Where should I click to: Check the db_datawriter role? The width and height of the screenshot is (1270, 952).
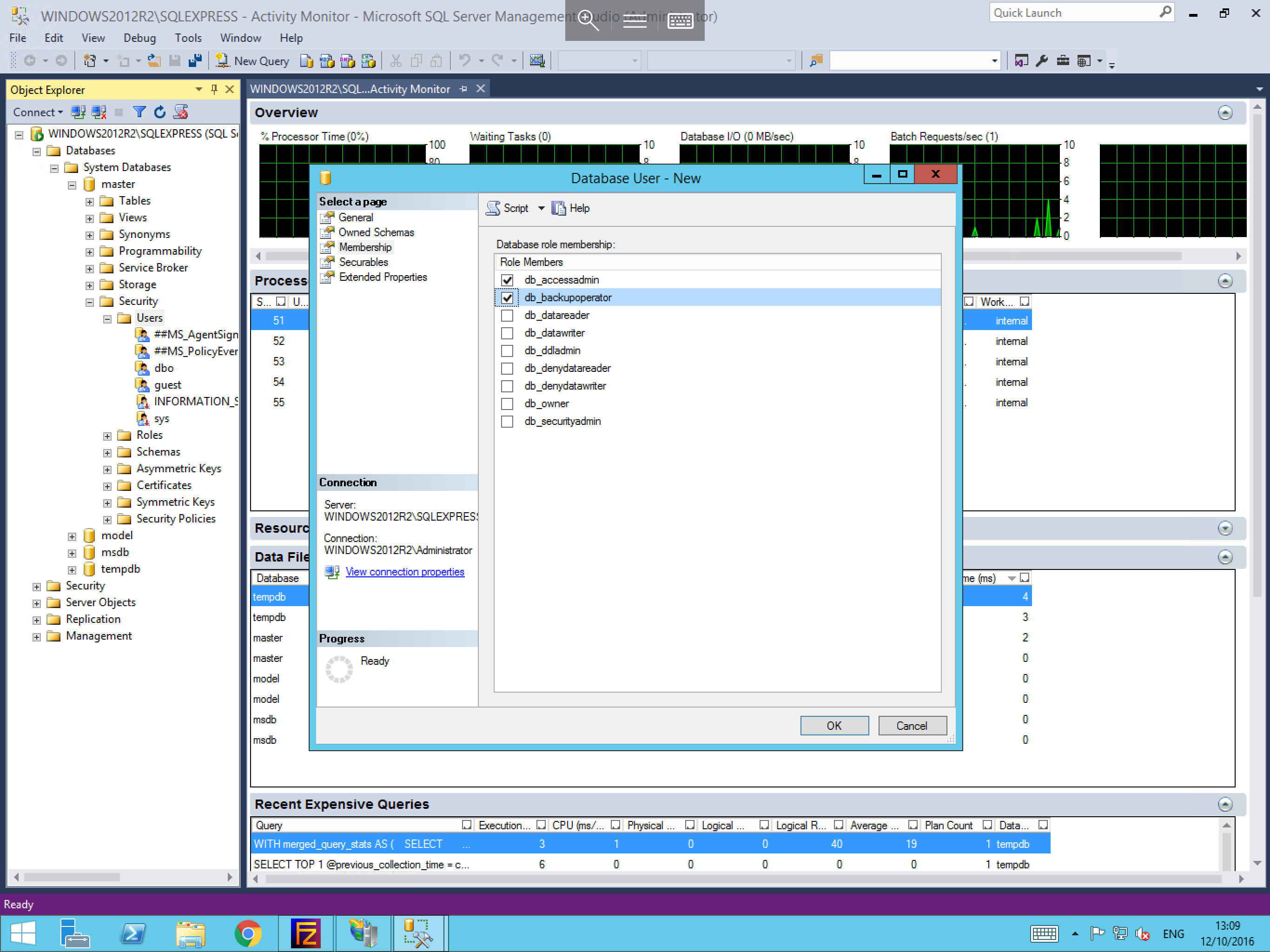(x=507, y=333)
